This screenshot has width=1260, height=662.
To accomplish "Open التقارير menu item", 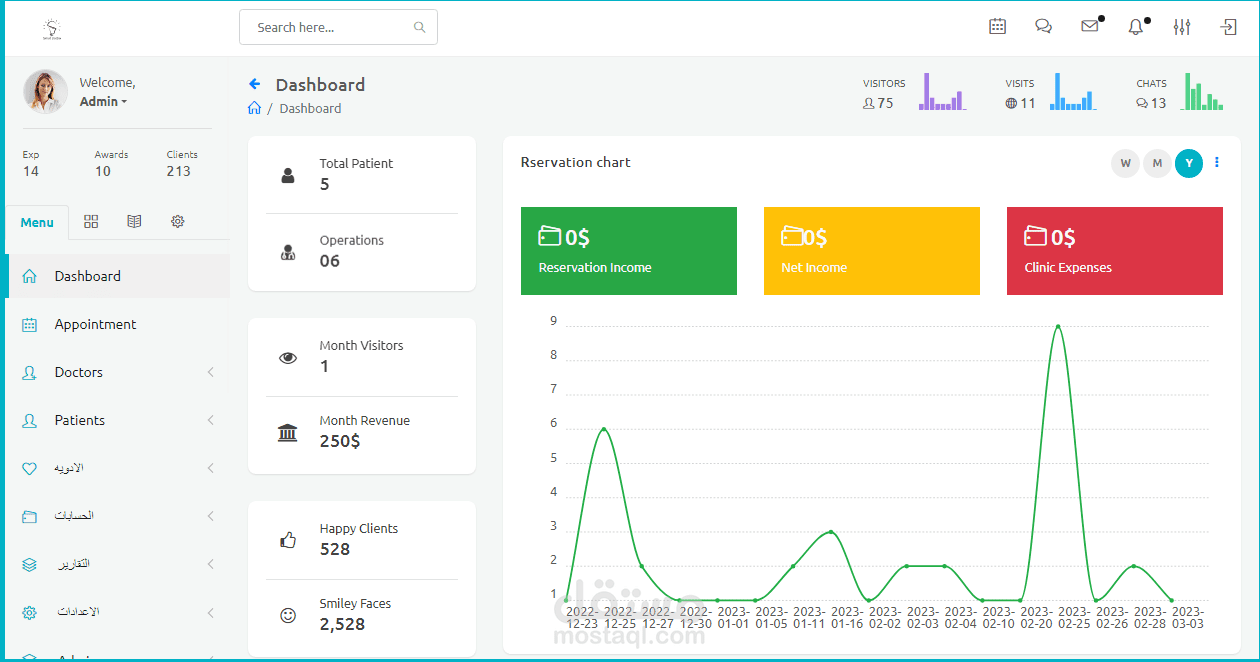I will click(x=117, y=564).
